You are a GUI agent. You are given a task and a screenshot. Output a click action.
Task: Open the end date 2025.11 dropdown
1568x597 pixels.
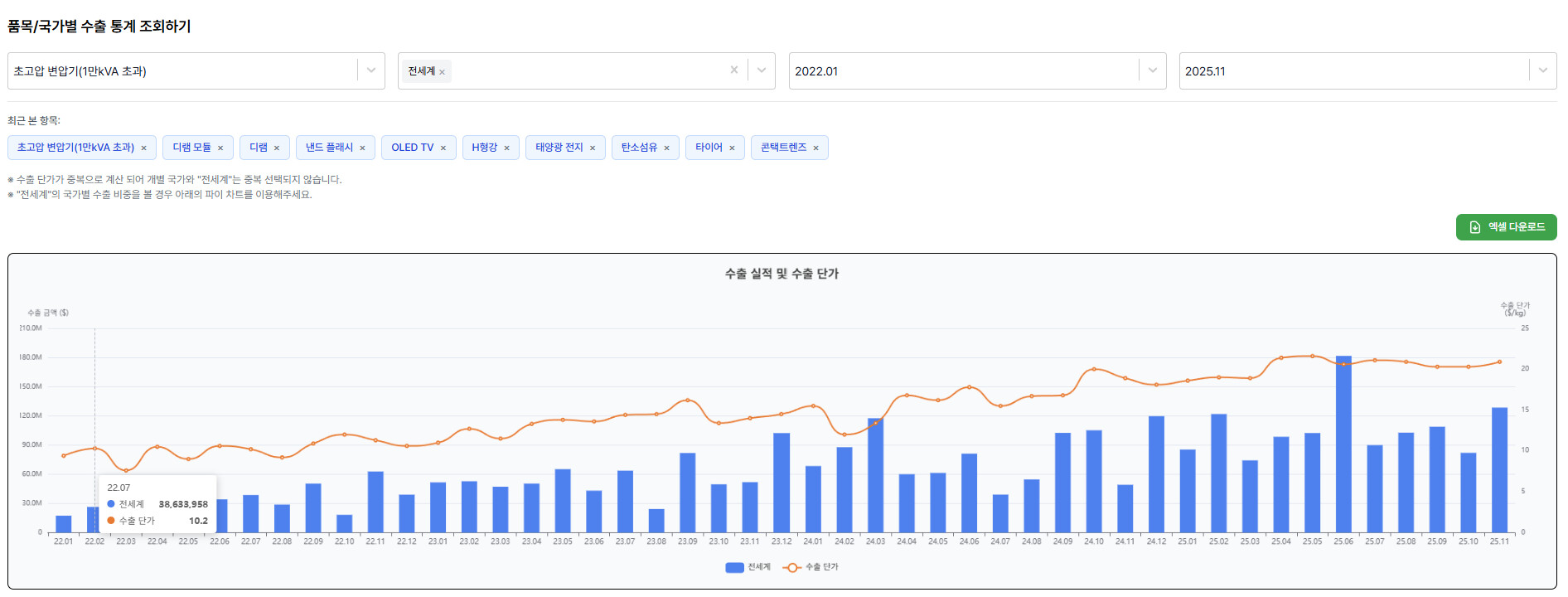tap(1542, 70)
